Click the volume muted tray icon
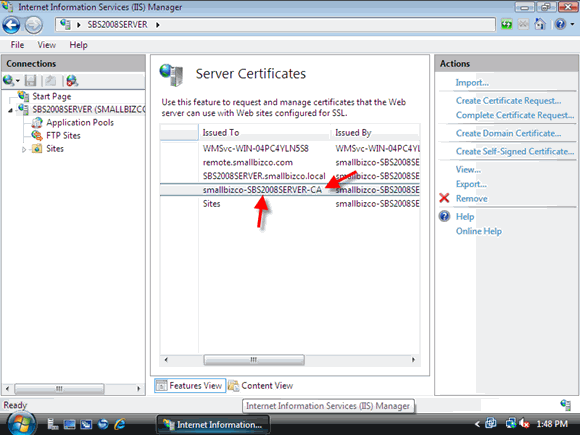The image size is (580, 435). 524,424
